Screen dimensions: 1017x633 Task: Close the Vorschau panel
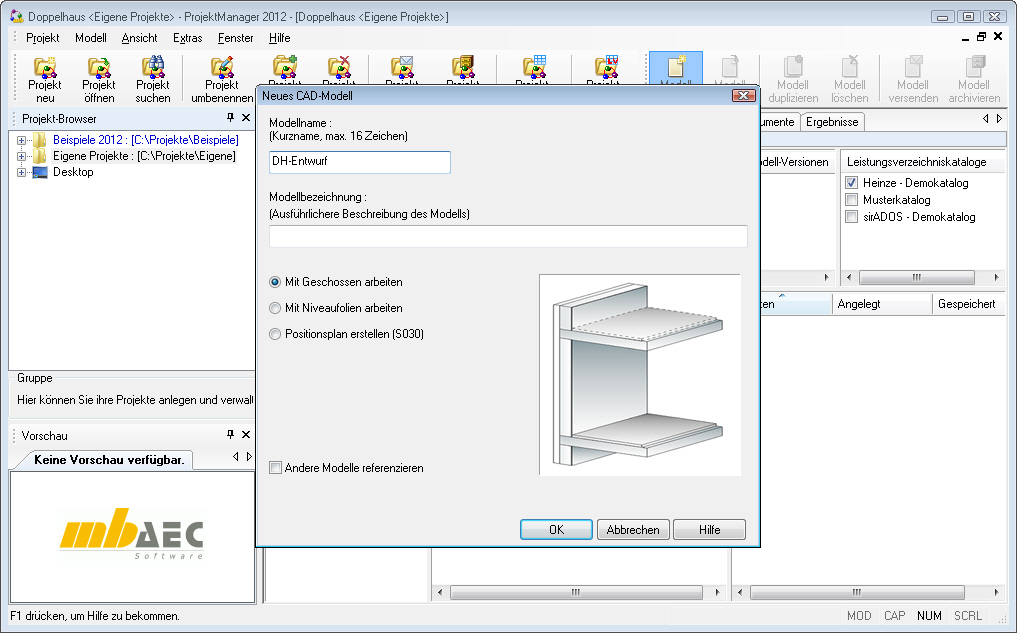pyautogui.click(x=246, y=435)
